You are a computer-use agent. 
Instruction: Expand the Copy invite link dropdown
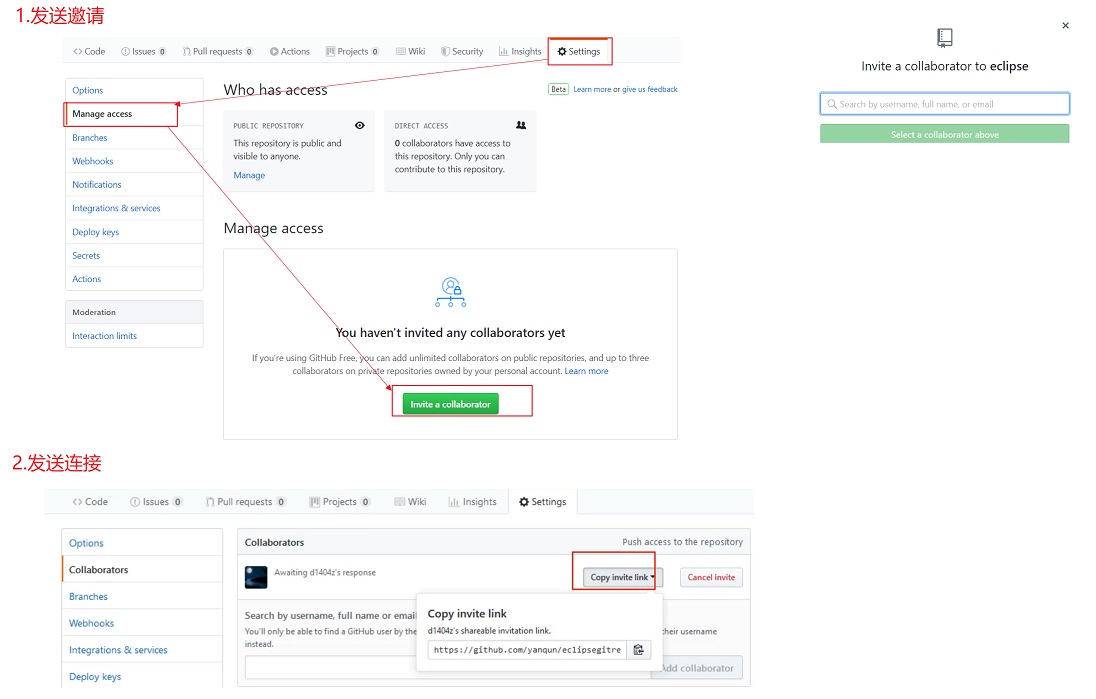click(622, 577)
